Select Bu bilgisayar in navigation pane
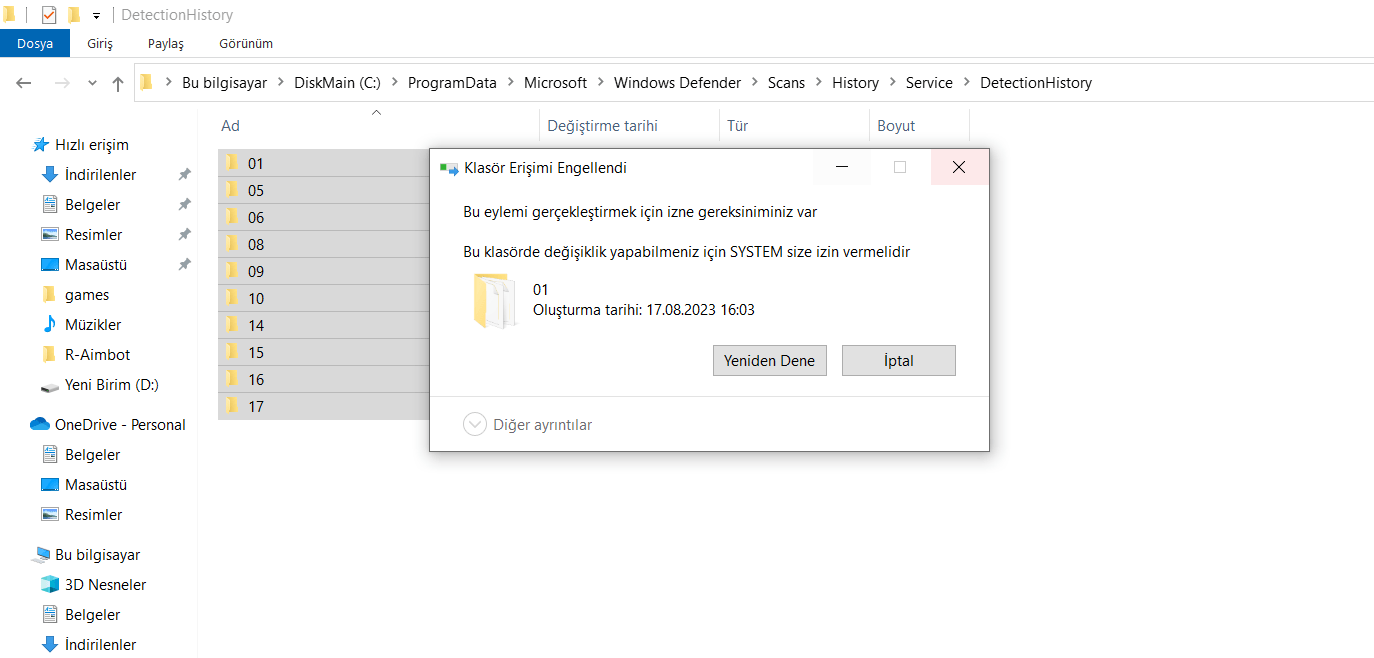This screenshot has width=1374, height=658. pyautogui.click(x=97, y=555)
